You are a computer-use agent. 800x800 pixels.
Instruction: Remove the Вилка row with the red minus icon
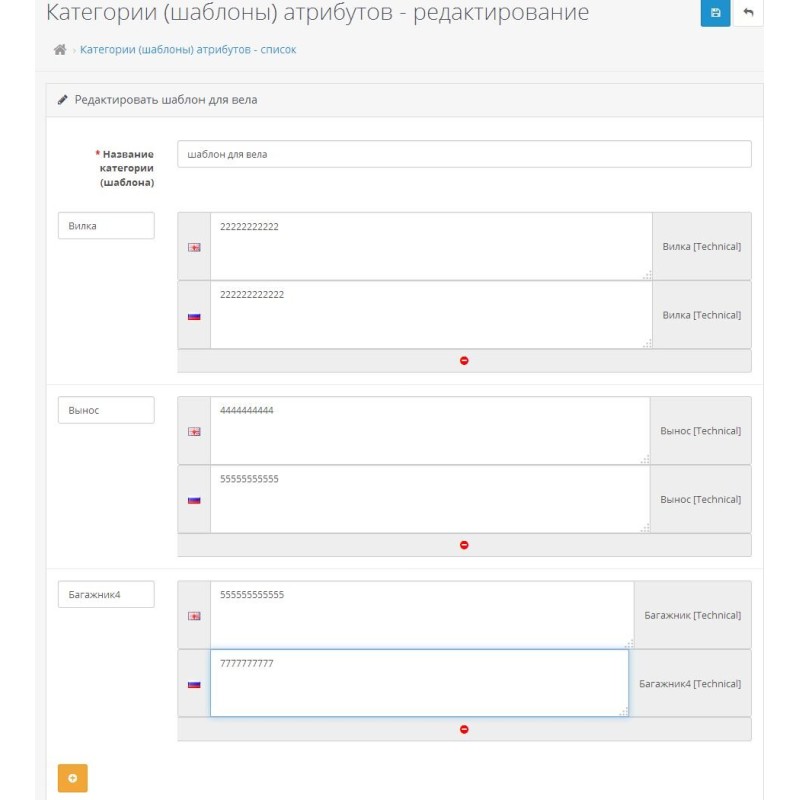tap(463, 359)
